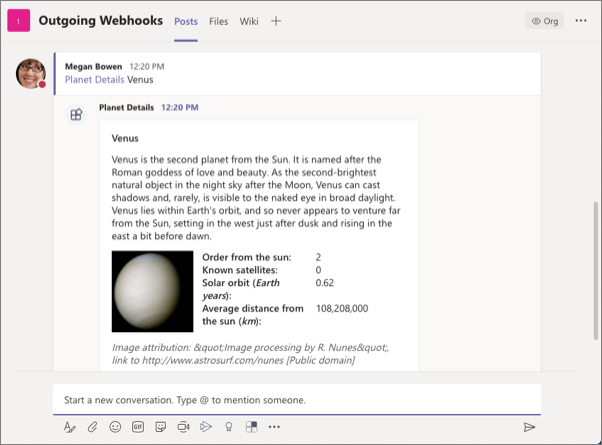602x445 pixels.
Task: Open the emoji picker
Action: click(115, 427)
